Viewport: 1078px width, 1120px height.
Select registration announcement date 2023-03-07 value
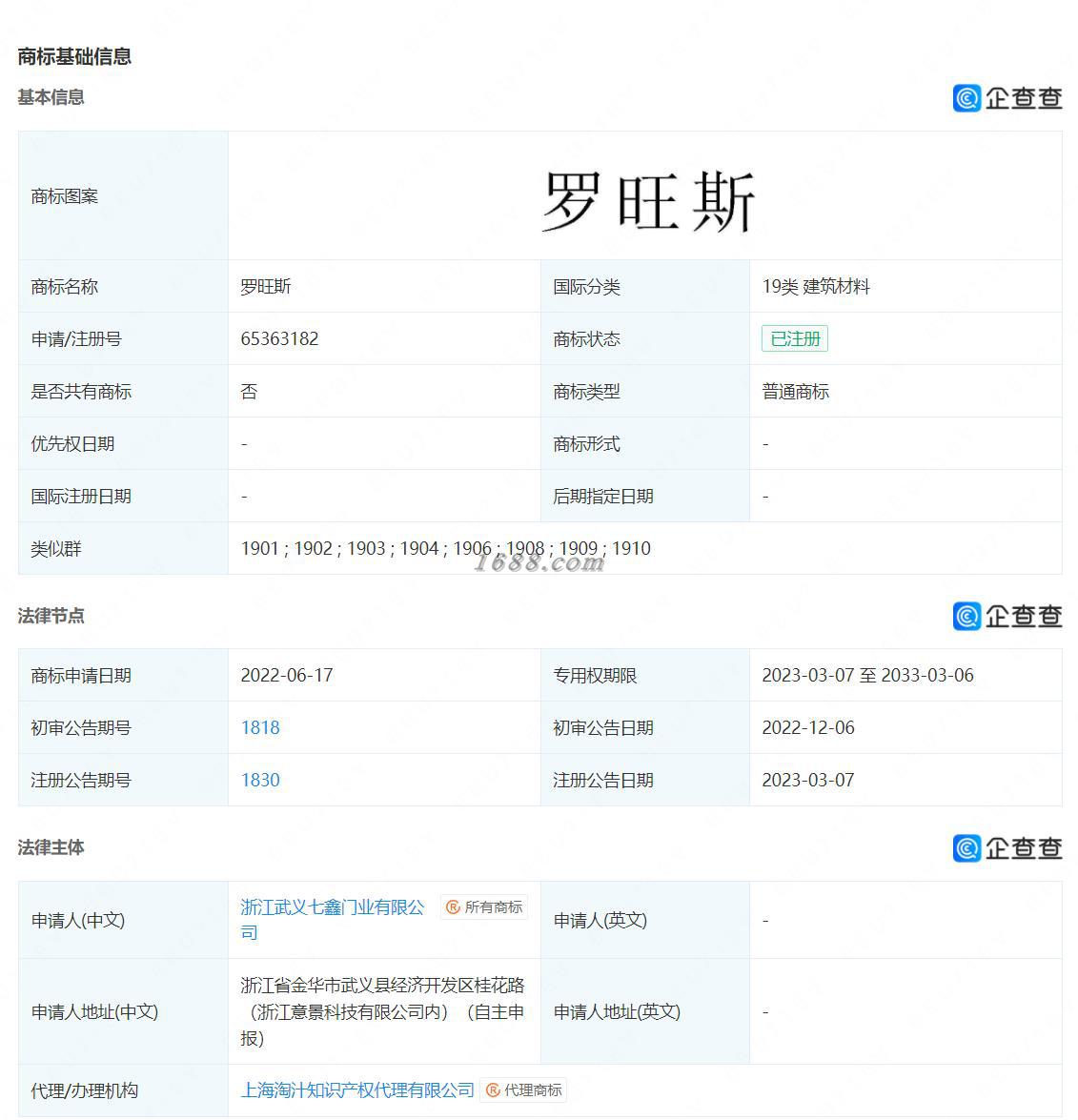pos(808,780)
